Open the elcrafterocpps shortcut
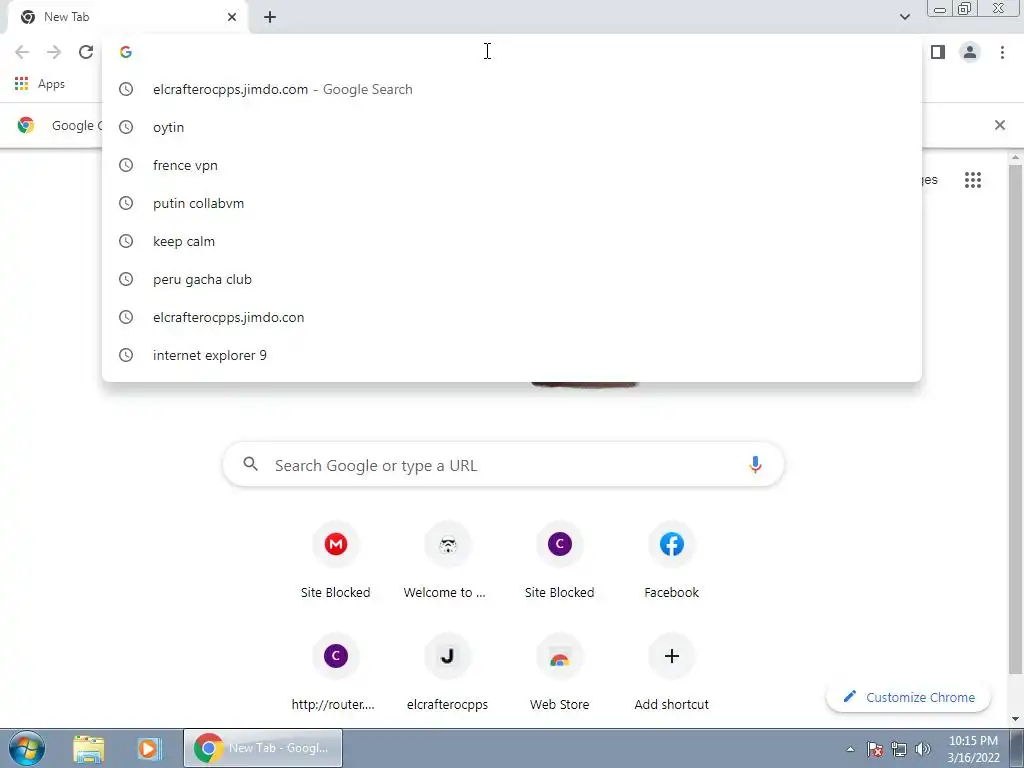 click(x=447, y=673)
